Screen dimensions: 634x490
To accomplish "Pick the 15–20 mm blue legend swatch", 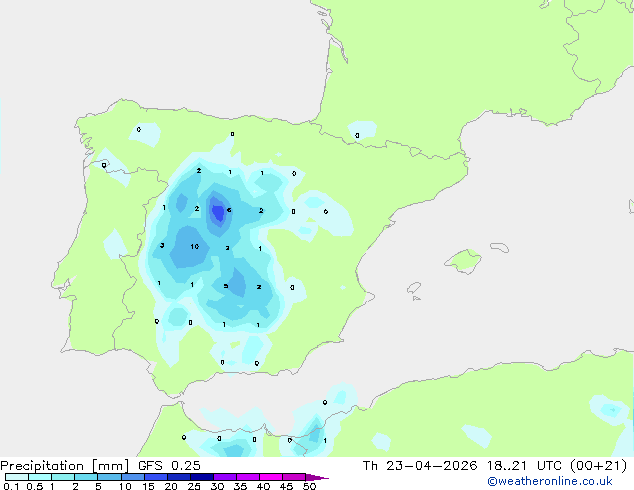I will point(156,477).
